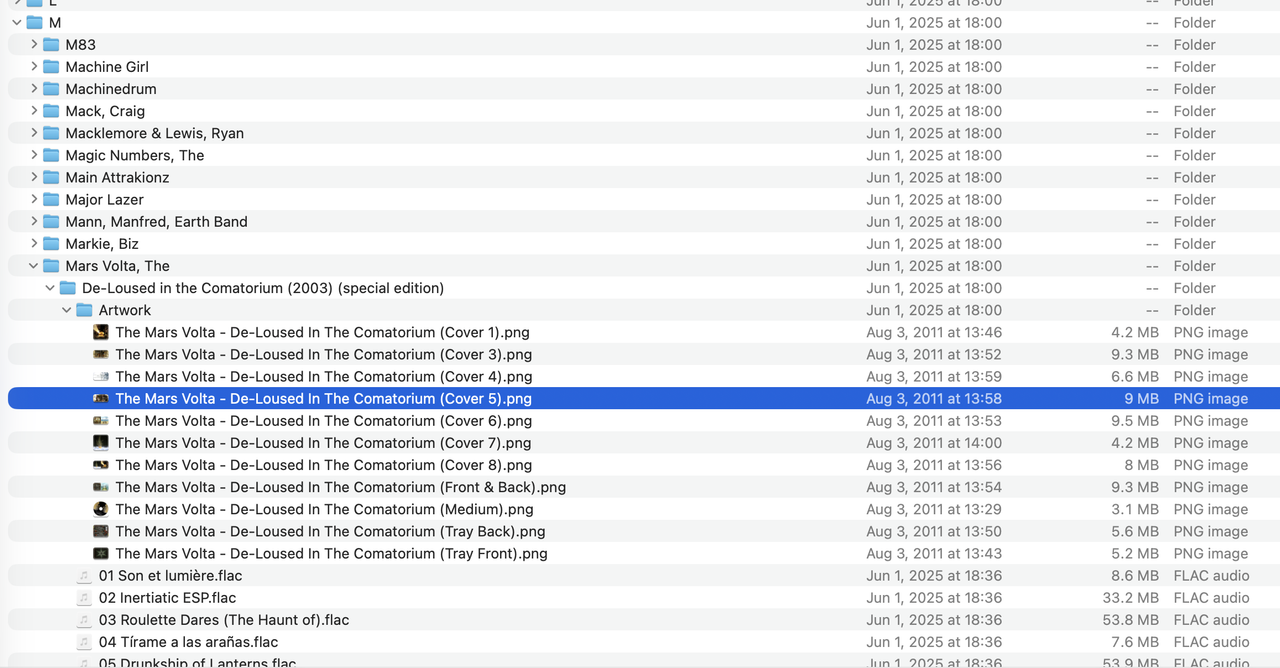
Task: Collapse the M folder chevron
Action: 17,22
